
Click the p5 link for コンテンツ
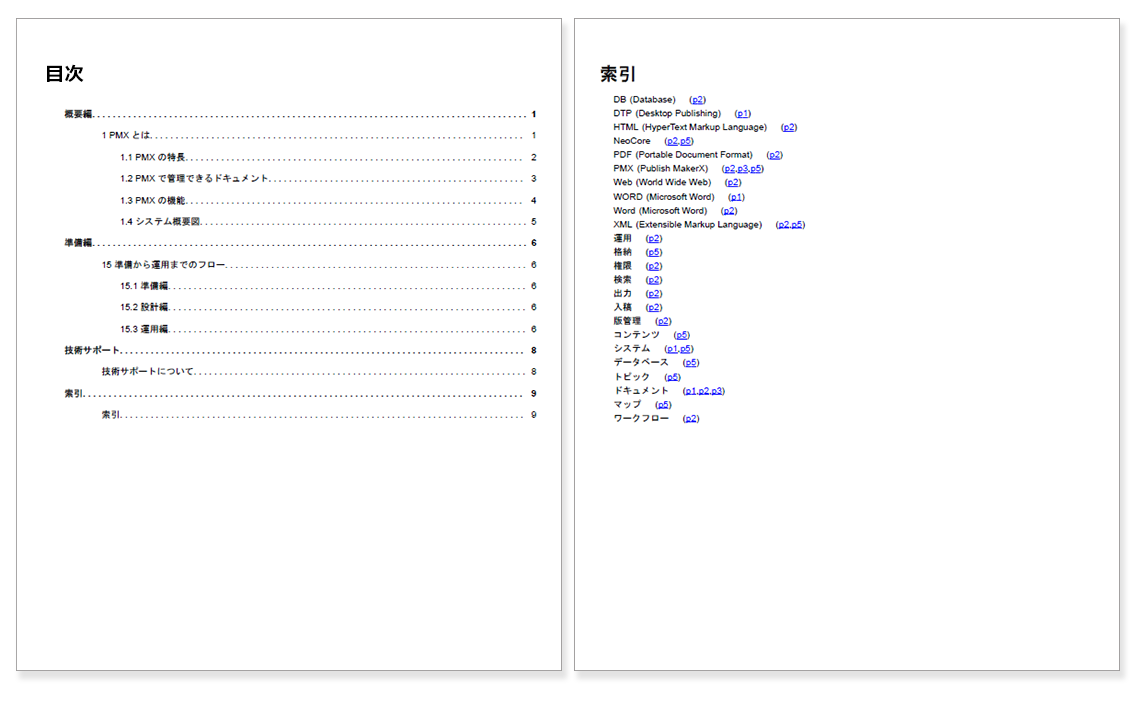[681, 334]
